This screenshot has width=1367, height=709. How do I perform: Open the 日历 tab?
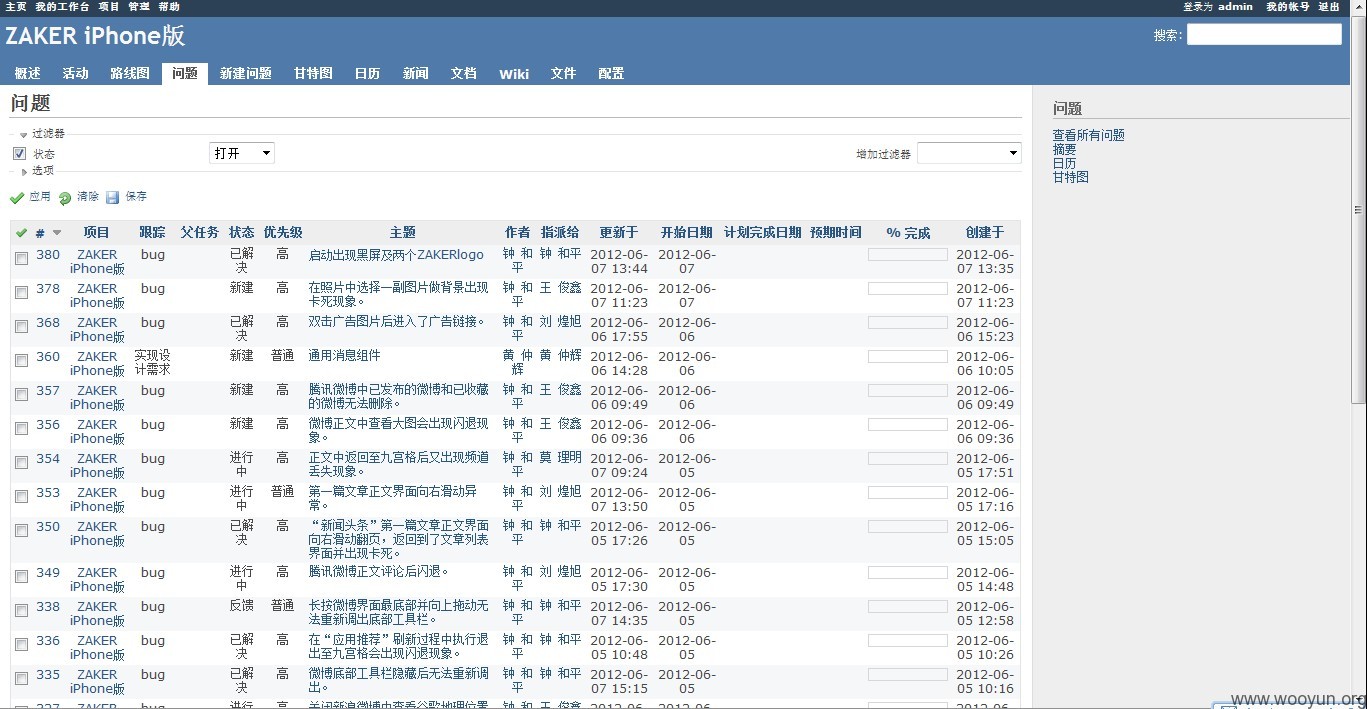pyautogui.click(x=367, y=73)
